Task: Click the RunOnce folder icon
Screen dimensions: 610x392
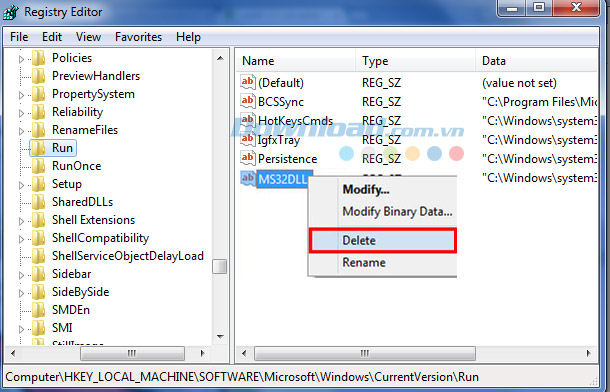Action: [x=39, y=166]
